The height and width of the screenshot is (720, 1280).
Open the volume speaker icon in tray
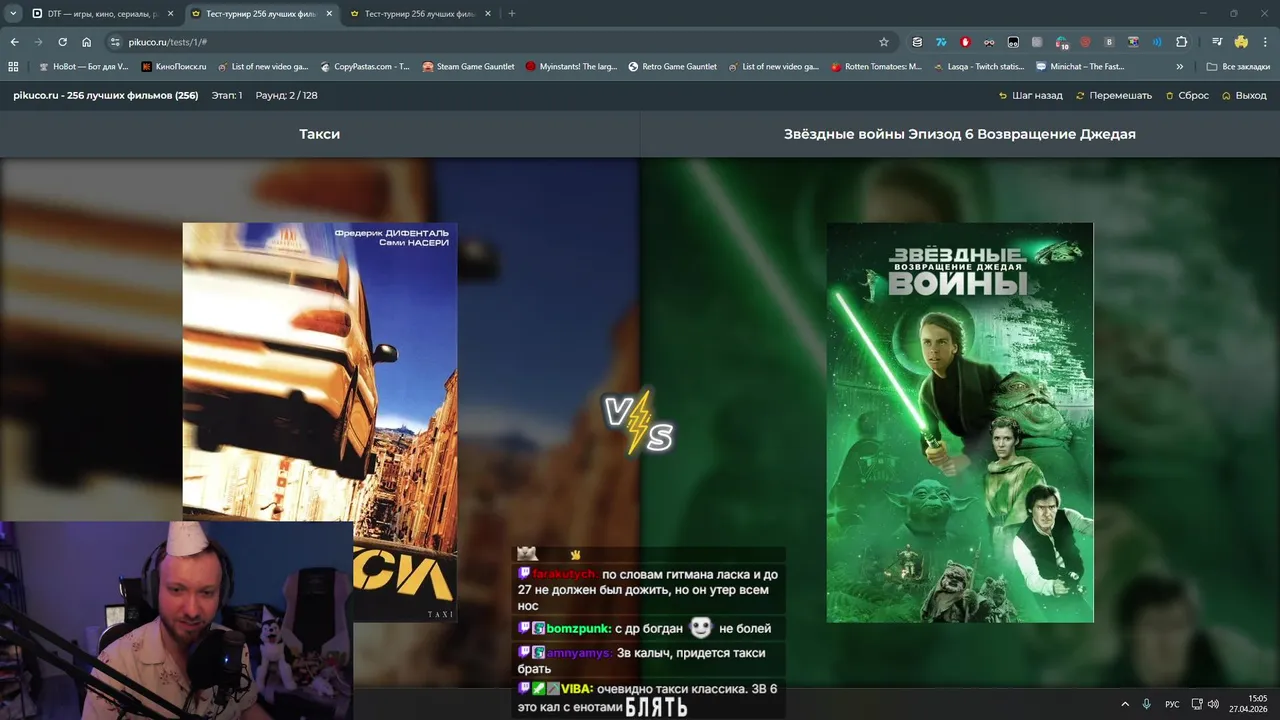pos(1213,704)
